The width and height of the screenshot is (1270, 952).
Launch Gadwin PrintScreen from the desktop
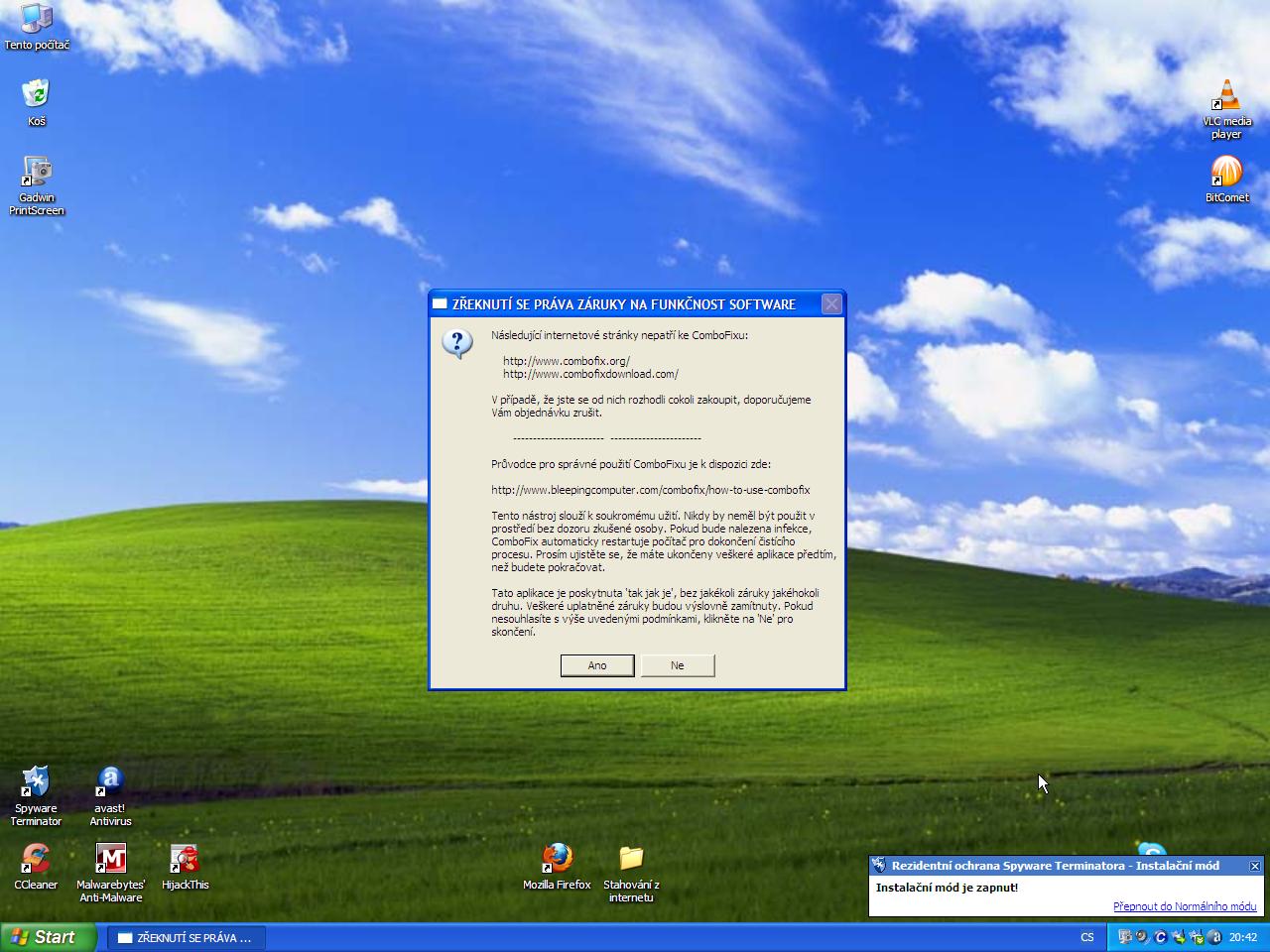pos(37,172)
